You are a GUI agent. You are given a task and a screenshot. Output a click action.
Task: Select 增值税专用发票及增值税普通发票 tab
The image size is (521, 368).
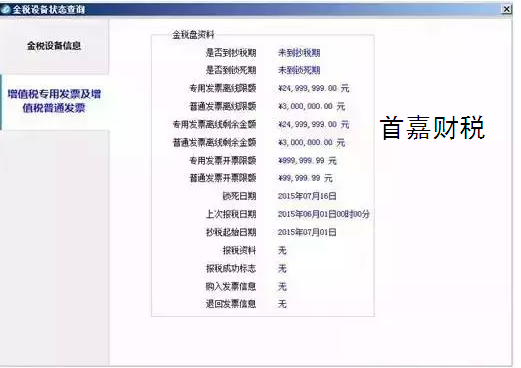tap(54, 101)
